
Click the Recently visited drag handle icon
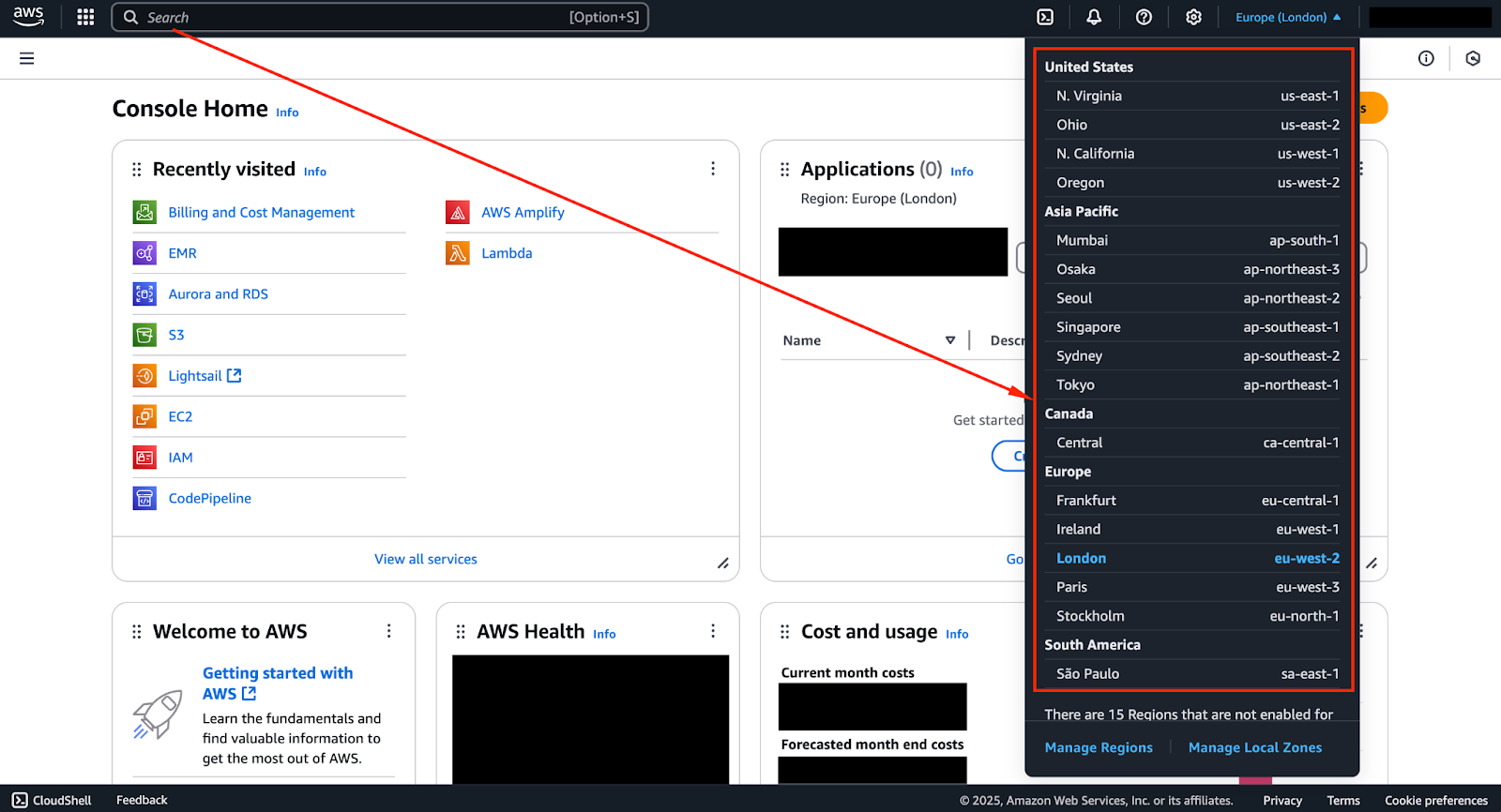[137, 169]
